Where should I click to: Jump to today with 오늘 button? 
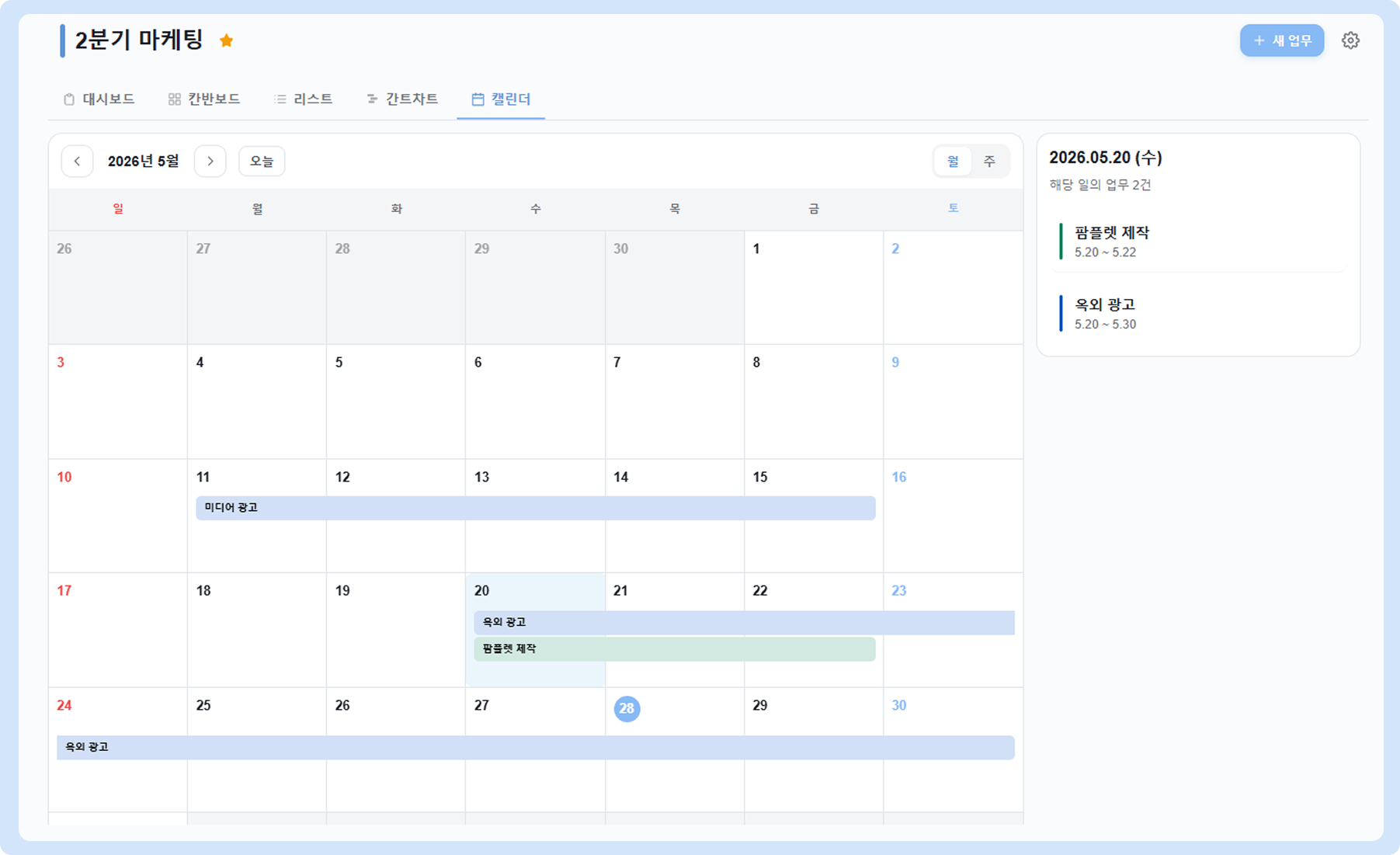[x=262, y=162]
